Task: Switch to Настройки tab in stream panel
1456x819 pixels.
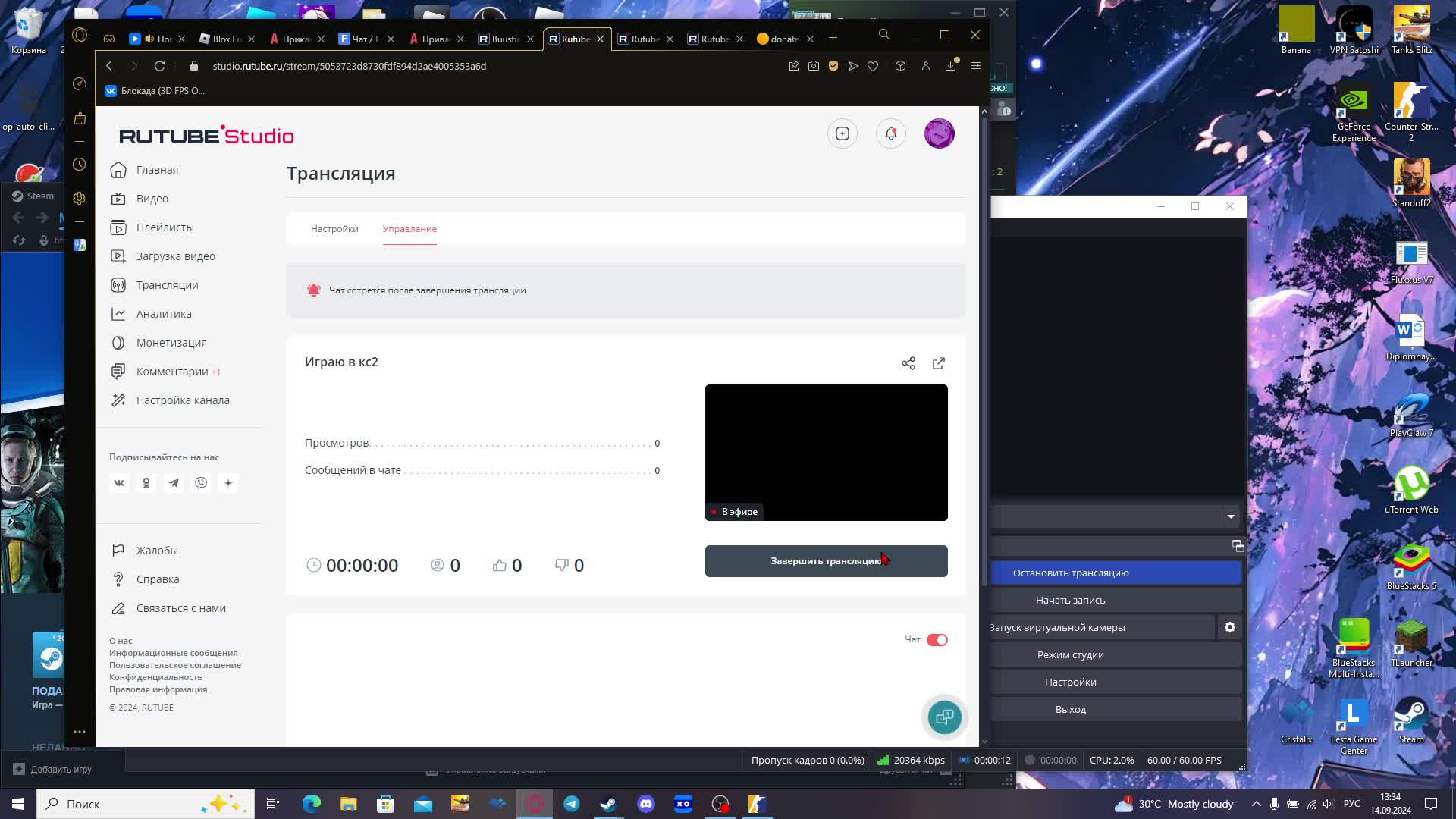Action: 334,228
